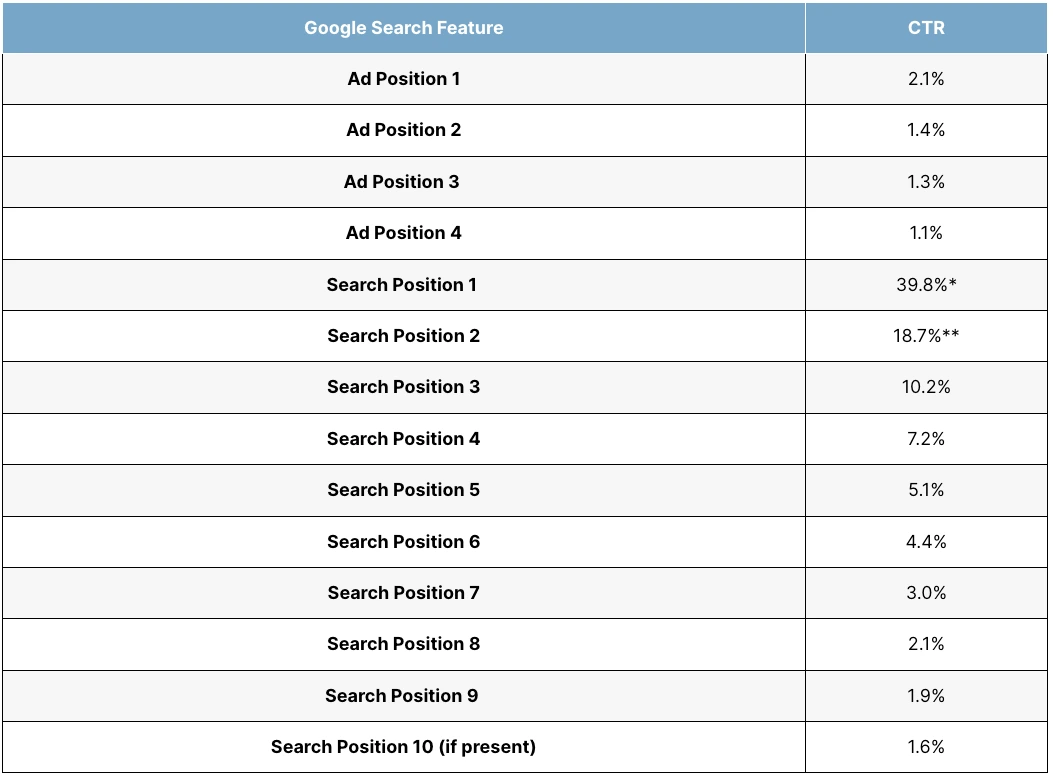Click the 3.0% CTR value
Image resolution: width=1053 pixels, height=779 pixels.
click(x=925, y=593)
